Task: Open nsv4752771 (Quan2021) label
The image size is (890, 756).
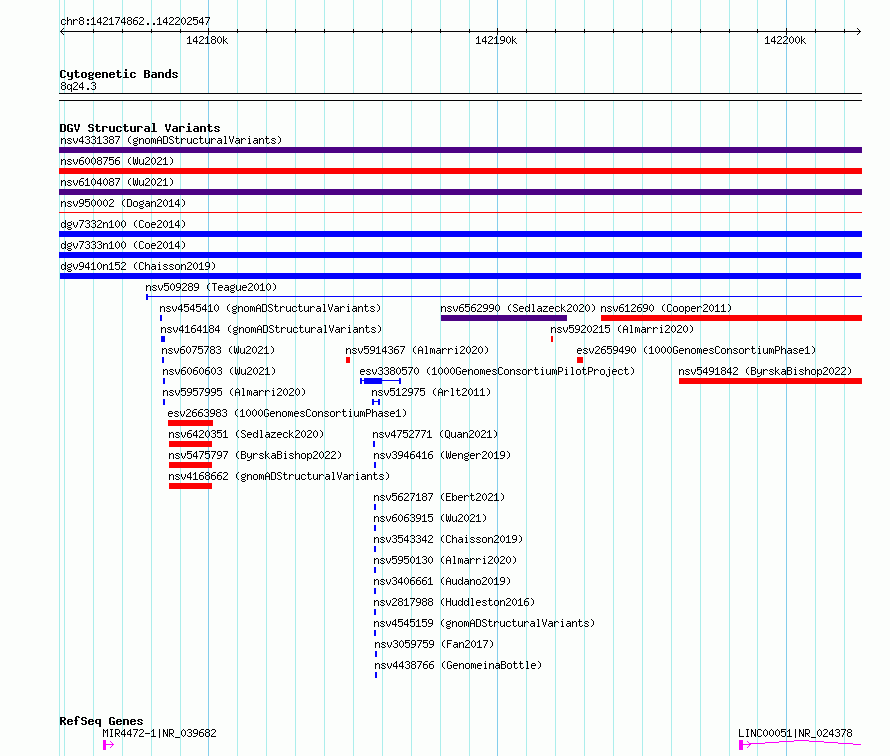Action: [x=435, y=434]
